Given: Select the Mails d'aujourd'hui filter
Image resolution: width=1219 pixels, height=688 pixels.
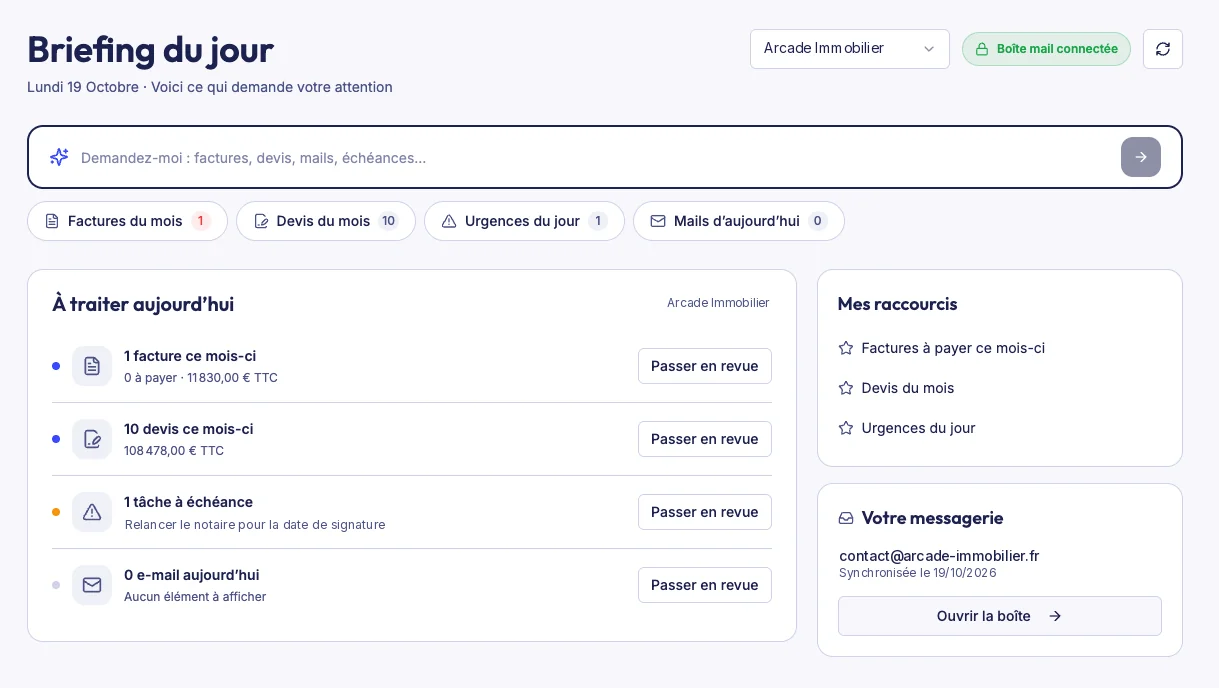Looking at the screenshot, I should click(x=739, y=221).
